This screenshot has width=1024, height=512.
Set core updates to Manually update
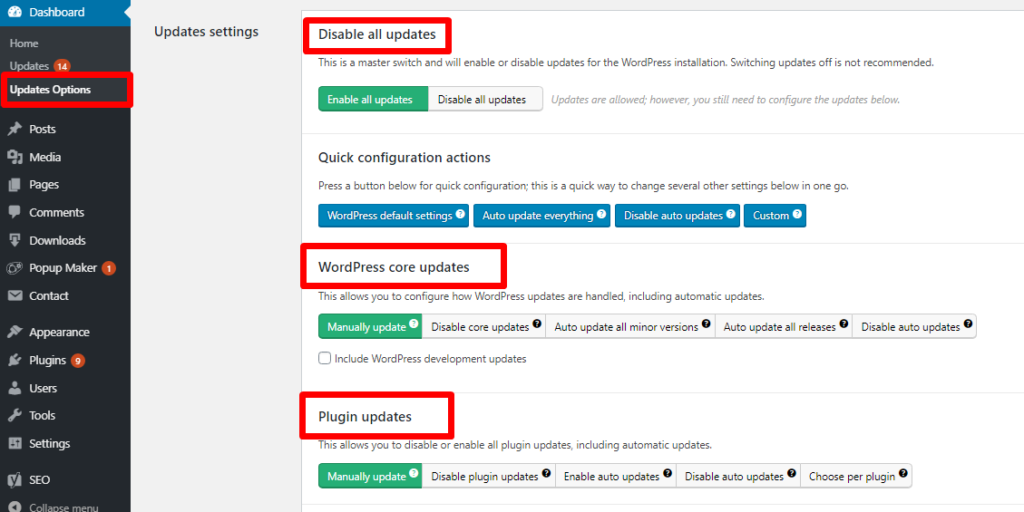pyautogui.click(x=370, y=327)
